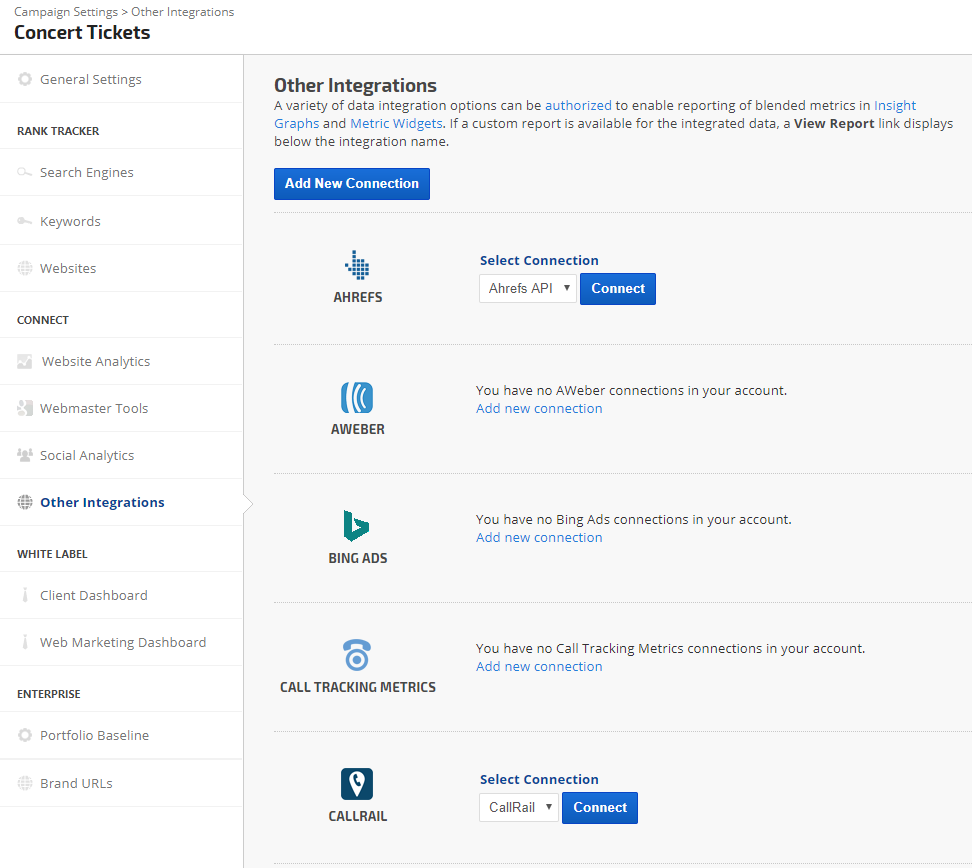Click the Website Analytics chart icon

point(25,362)
